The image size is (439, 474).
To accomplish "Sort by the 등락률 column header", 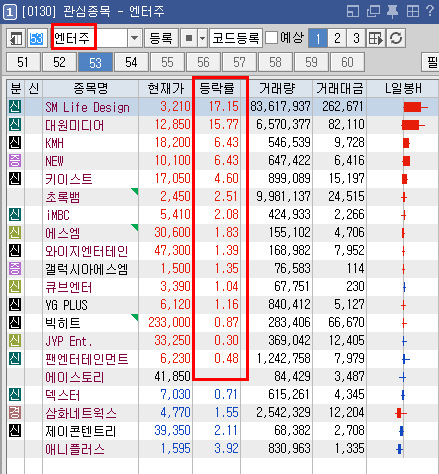I will click(217, 89).
